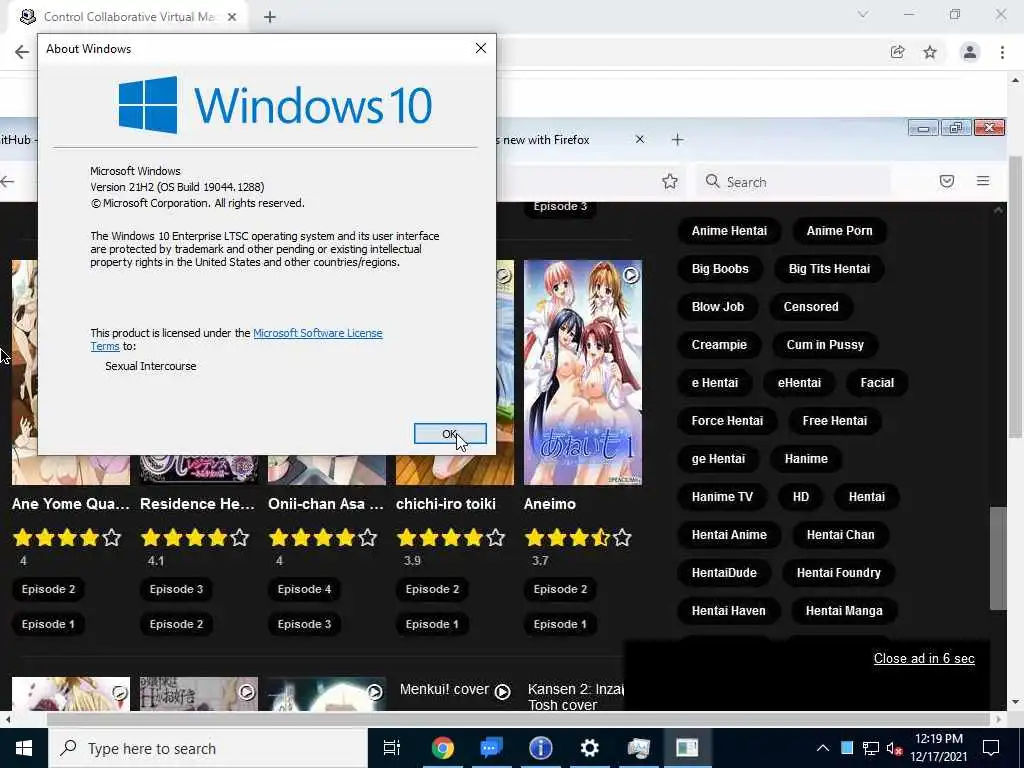Select the Hanime tag
This screenshot has width=1024, height=768.
click(x=806, y=459)
